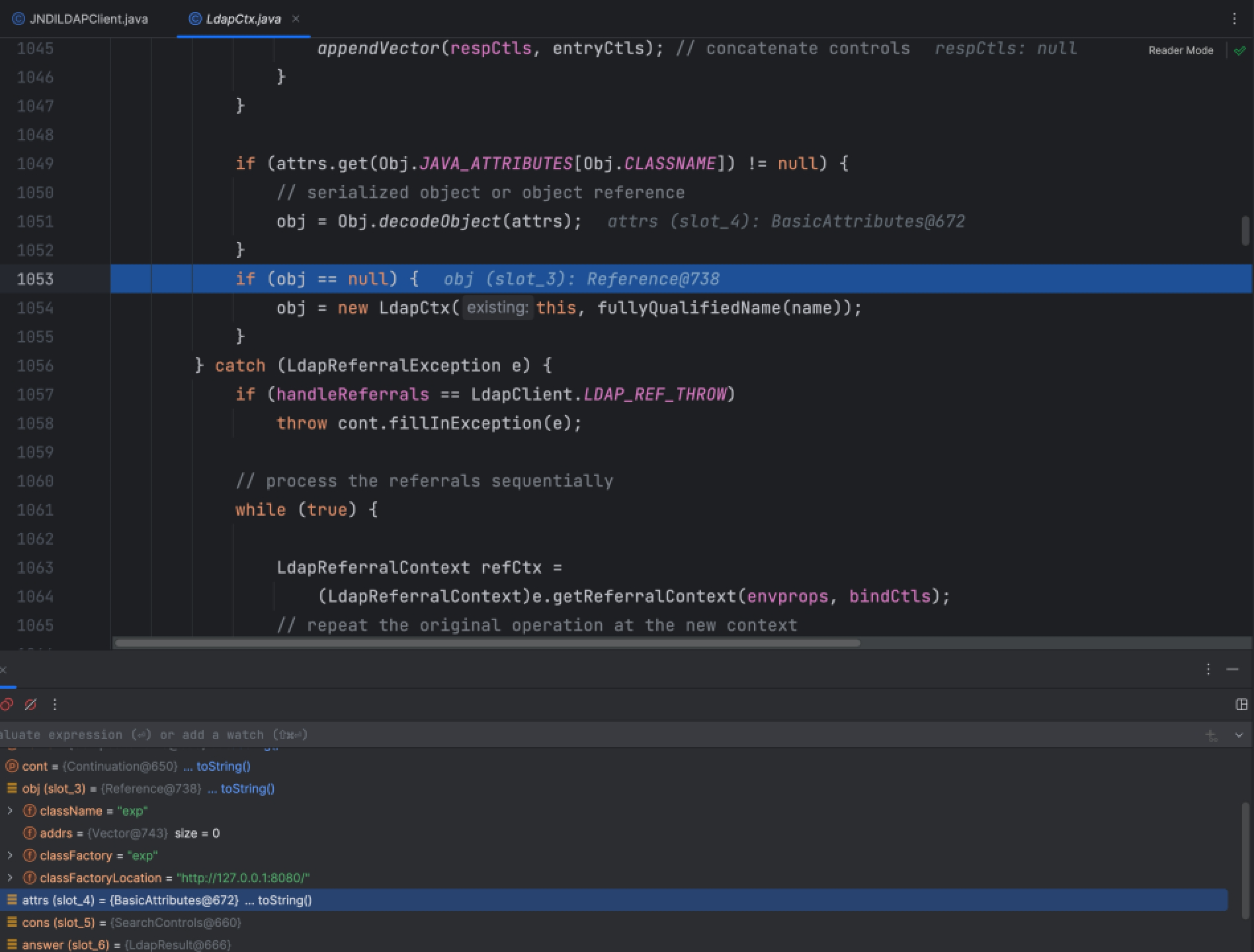This screenshot has height=952, width=1254.
Task: Click the handleReferrals field on line 1057
Action: (x=353, y=395)
